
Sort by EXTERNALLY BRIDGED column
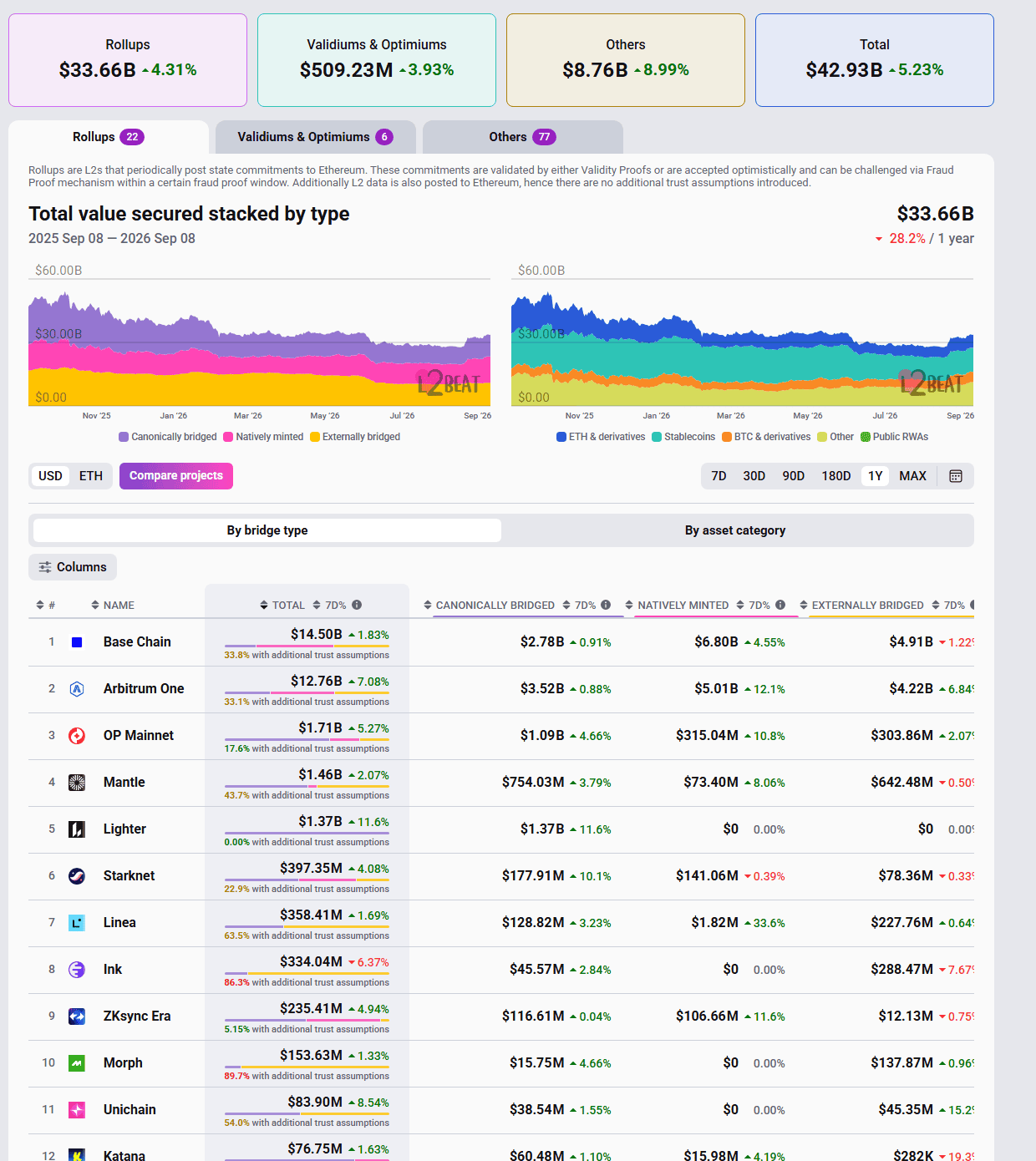(861, 606)
